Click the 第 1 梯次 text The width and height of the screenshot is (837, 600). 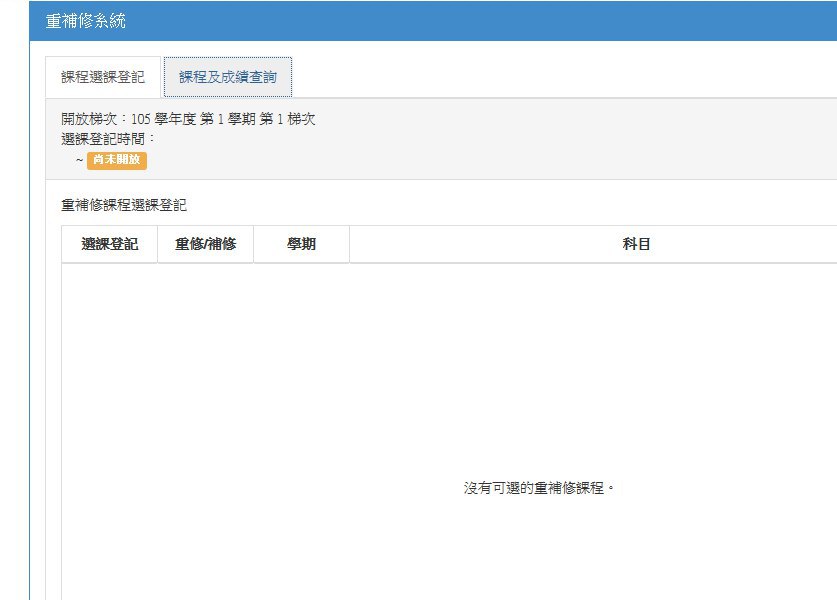point(287,119)
